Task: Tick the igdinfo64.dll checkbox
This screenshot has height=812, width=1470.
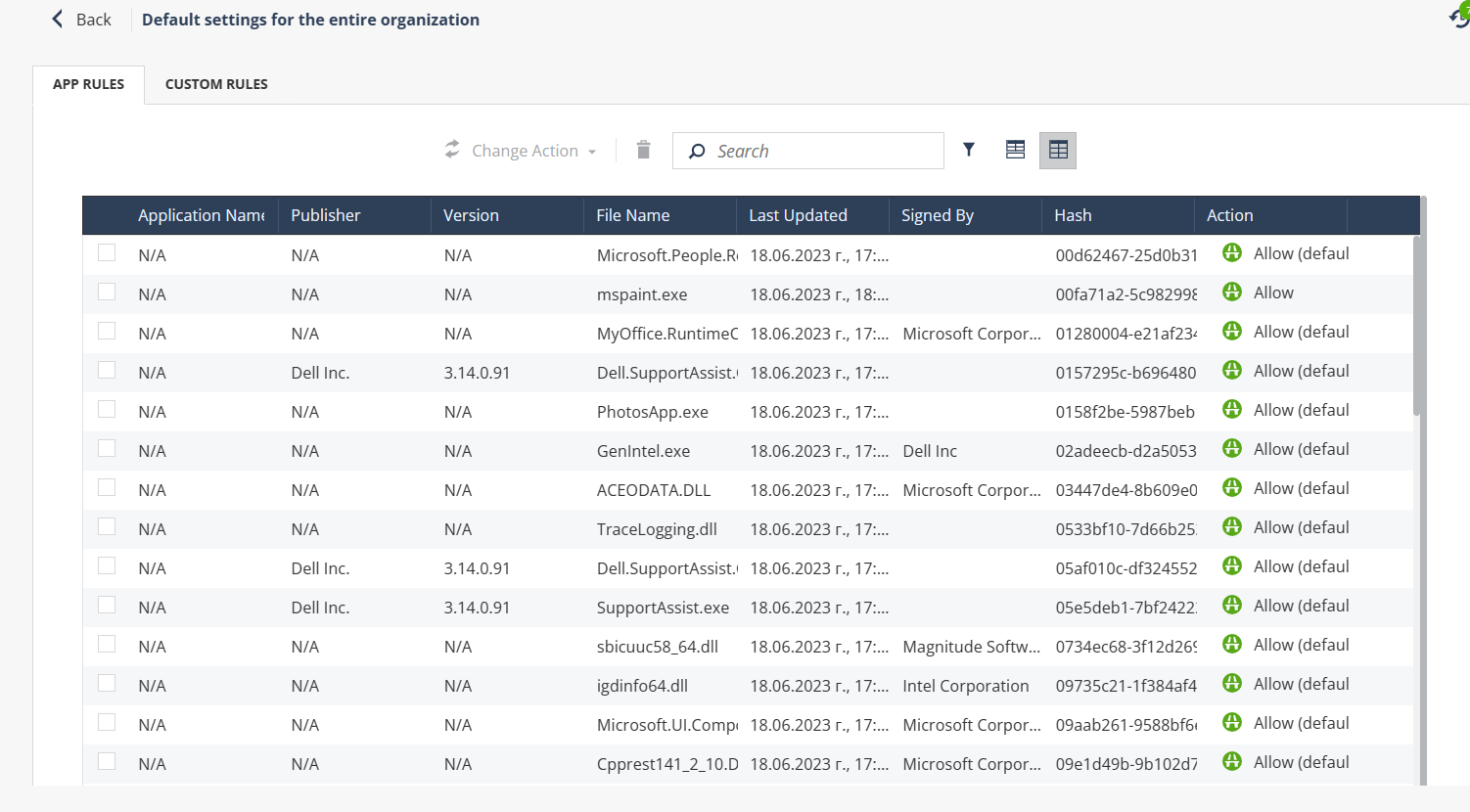Action: (107, 683)
